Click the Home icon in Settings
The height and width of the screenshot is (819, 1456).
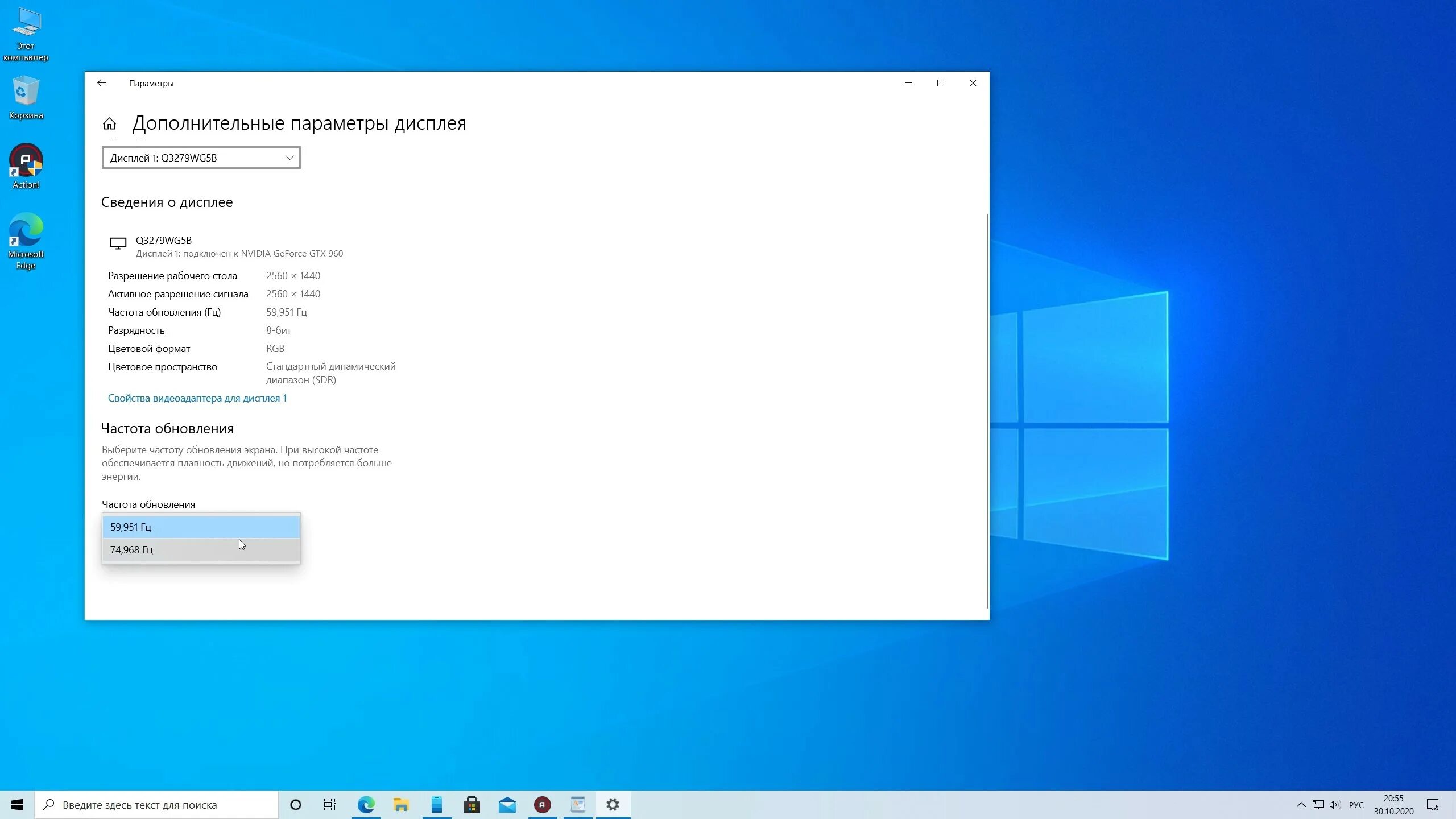109,123
